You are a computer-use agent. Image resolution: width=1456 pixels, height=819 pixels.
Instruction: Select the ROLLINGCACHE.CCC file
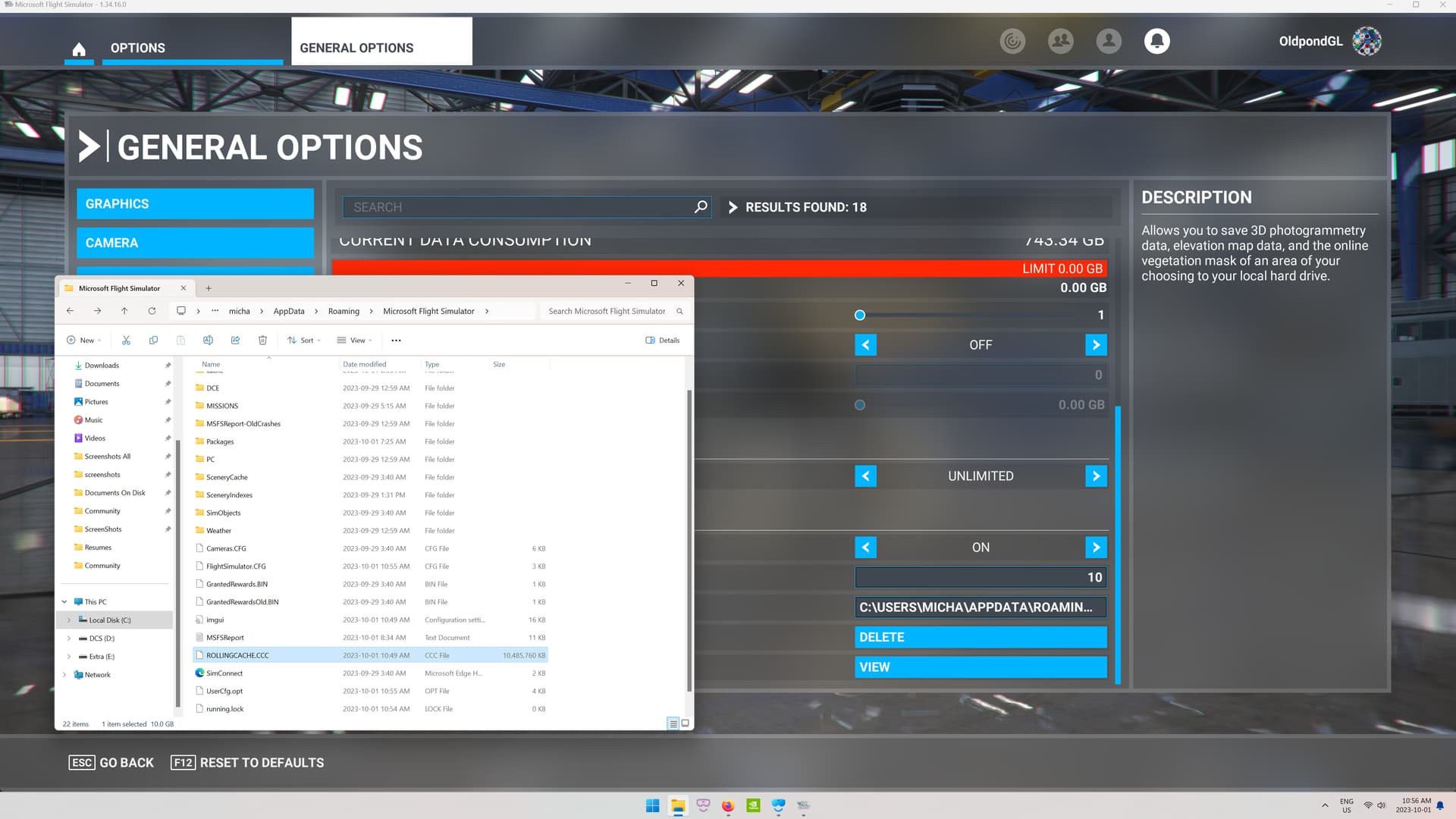[371, 655]
